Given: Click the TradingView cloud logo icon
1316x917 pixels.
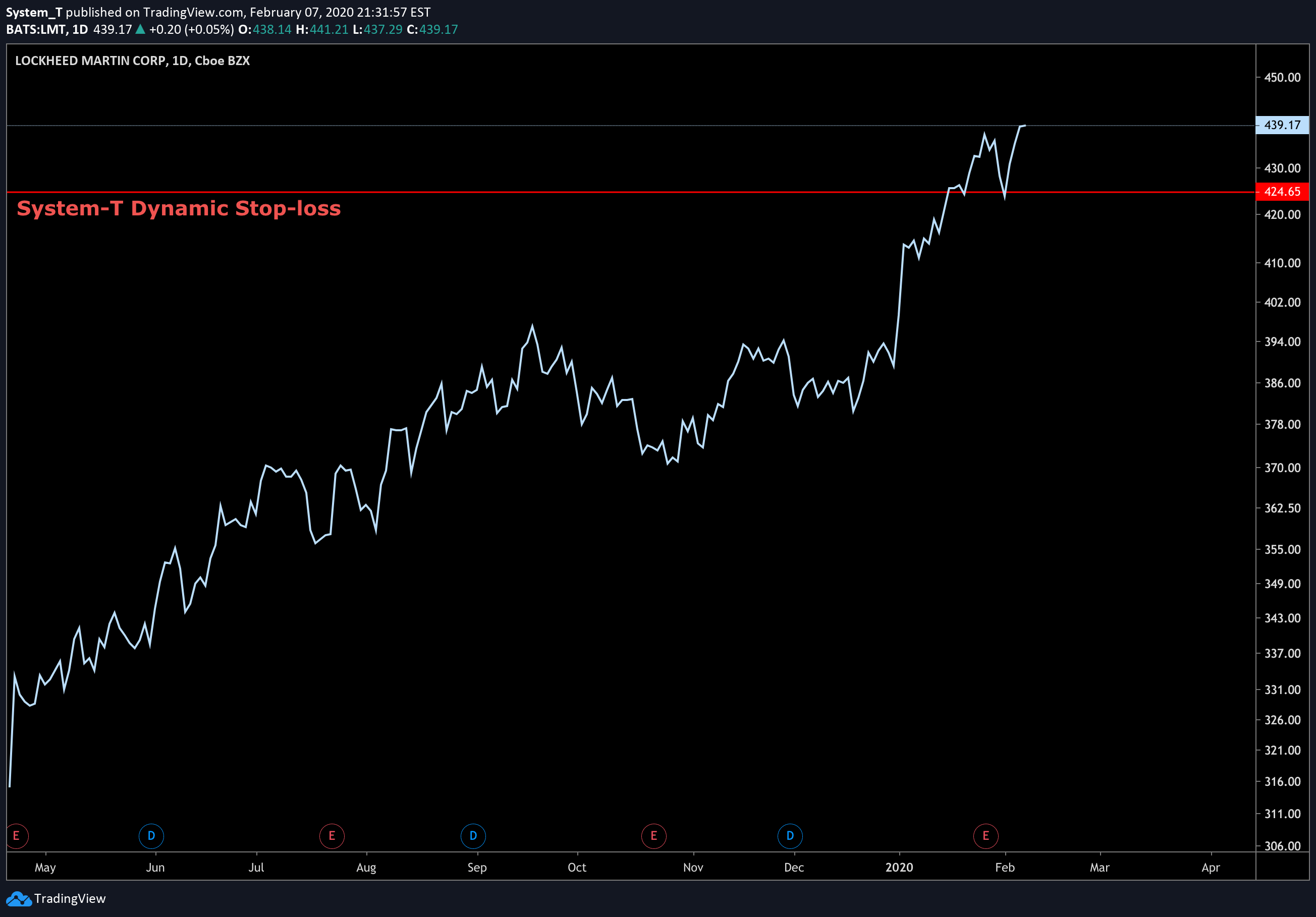Looking at the screenshot, I should coord(18,899).
